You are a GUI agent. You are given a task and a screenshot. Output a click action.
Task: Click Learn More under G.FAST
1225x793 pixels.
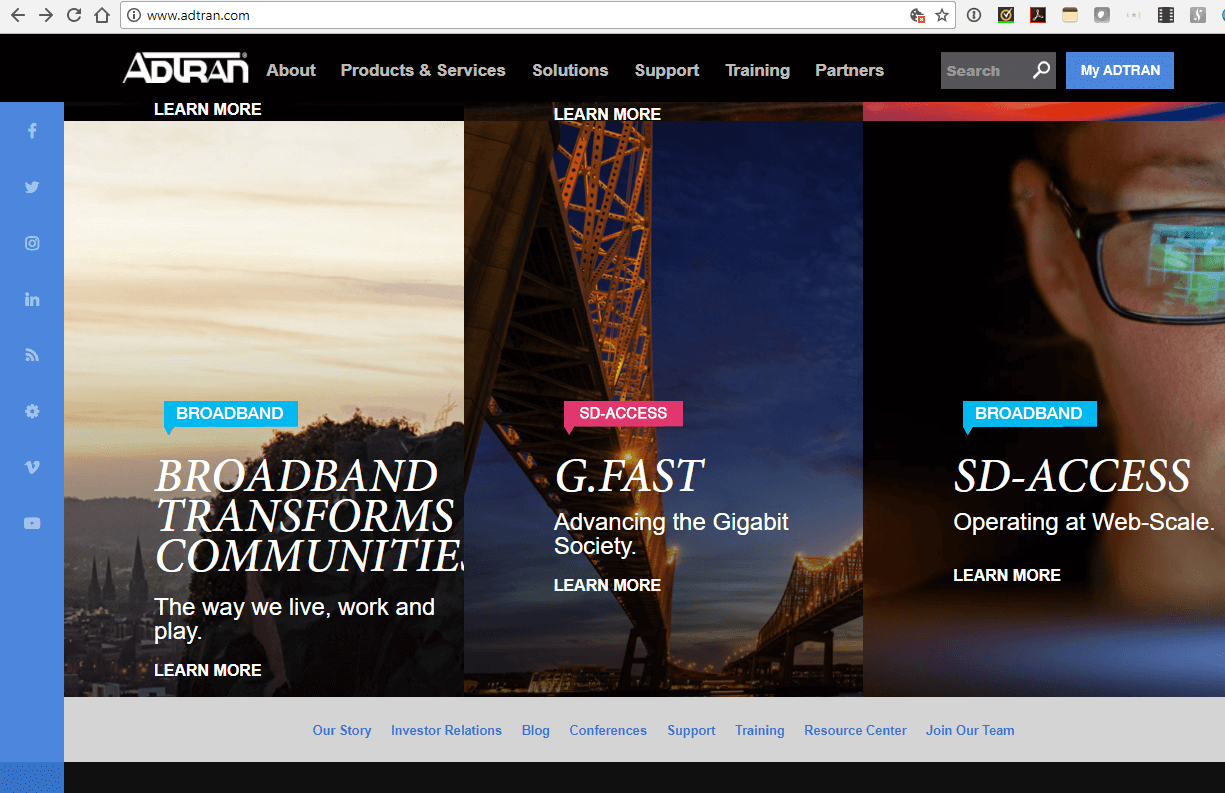pyautogui.click(x=607, y=585)
